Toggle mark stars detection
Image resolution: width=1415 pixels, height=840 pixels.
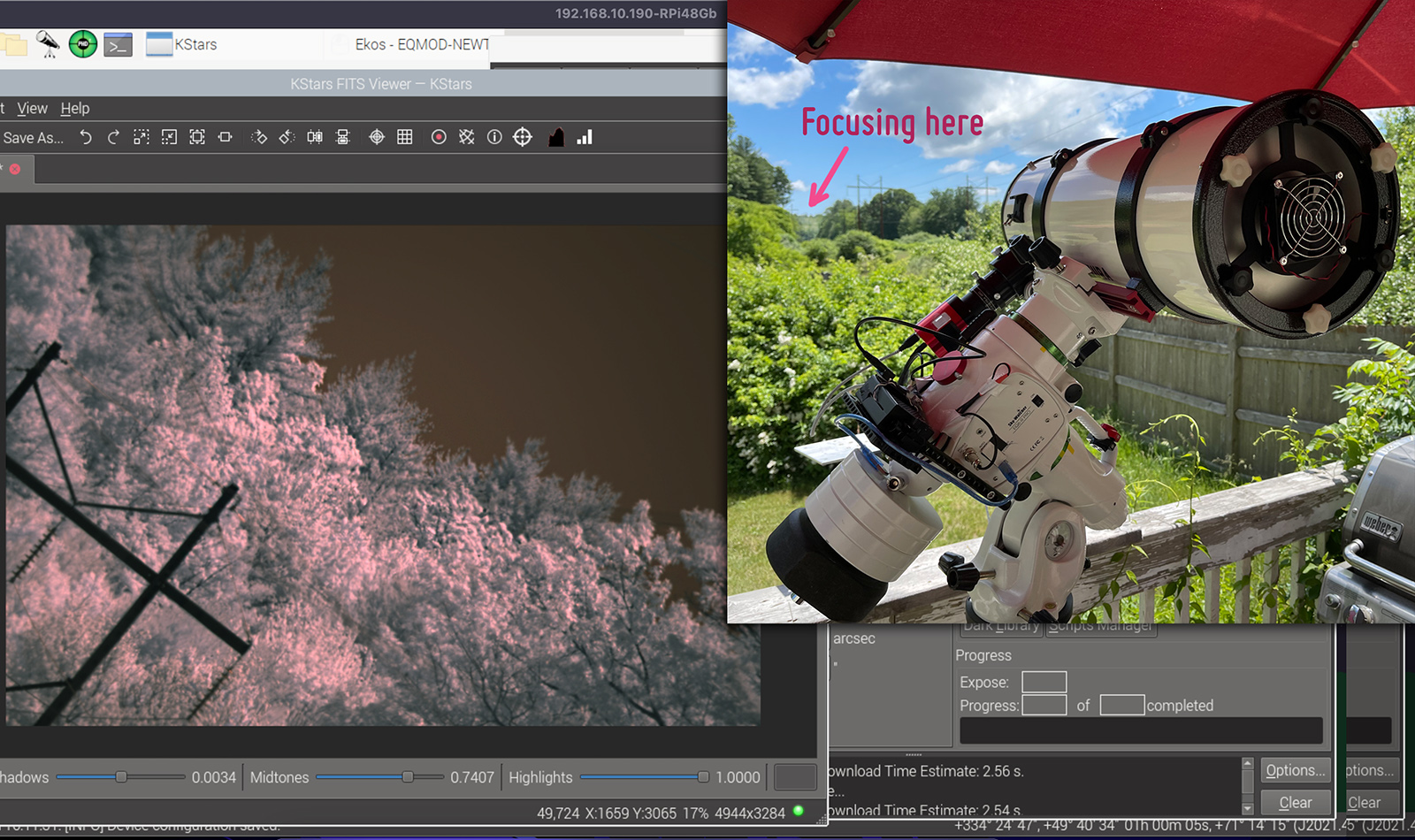(439, 137)
